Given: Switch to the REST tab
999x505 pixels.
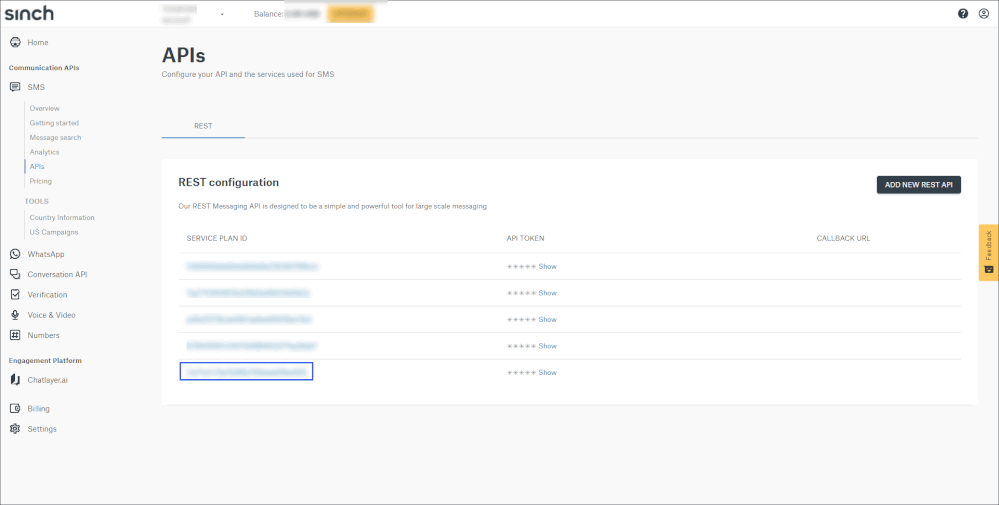Looking at the screenshot, I should click(203, 126).
